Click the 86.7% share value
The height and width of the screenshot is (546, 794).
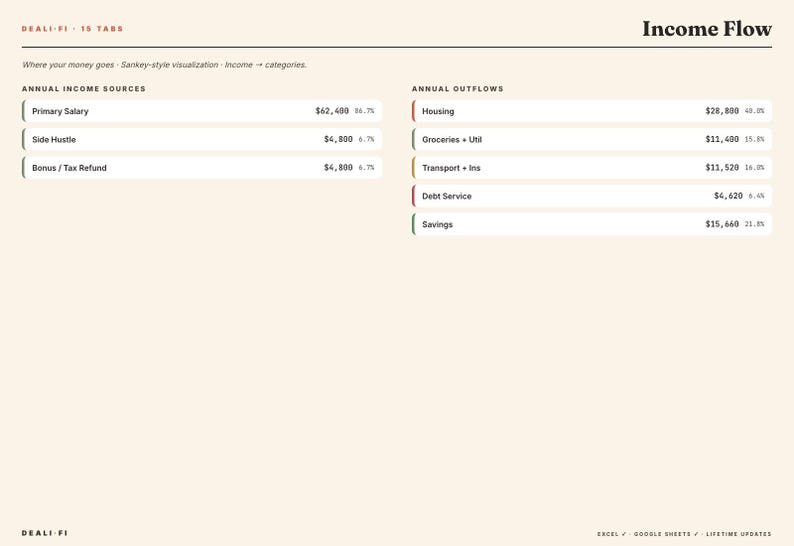[x=364, y=111]
